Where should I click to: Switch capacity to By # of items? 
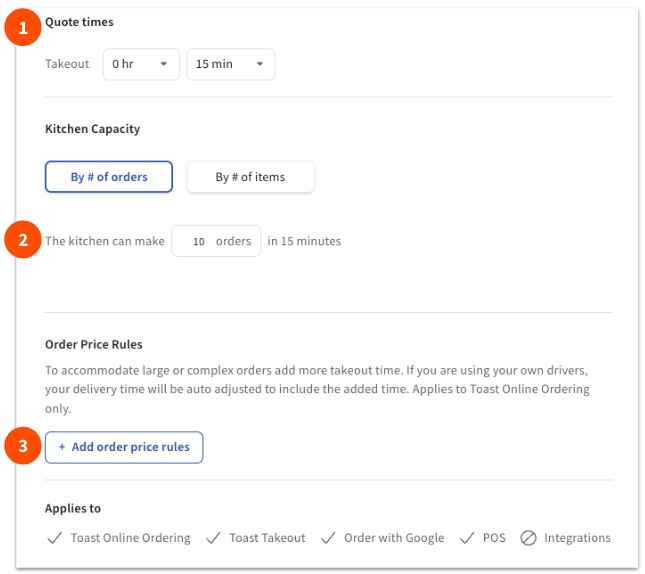pyautogui.click(x=250, y=177)
